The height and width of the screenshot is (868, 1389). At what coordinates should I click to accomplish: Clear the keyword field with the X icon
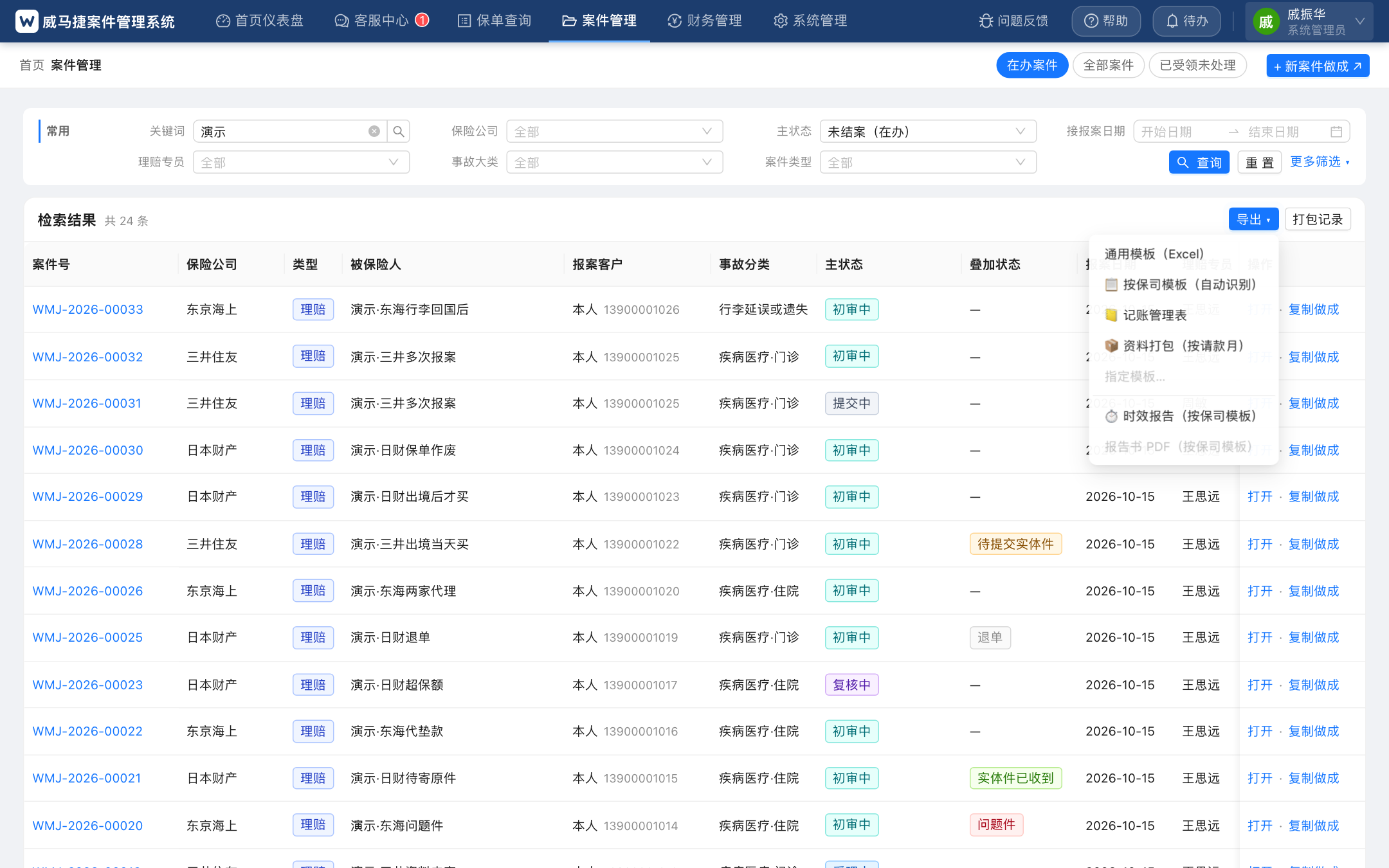(374, 131)
